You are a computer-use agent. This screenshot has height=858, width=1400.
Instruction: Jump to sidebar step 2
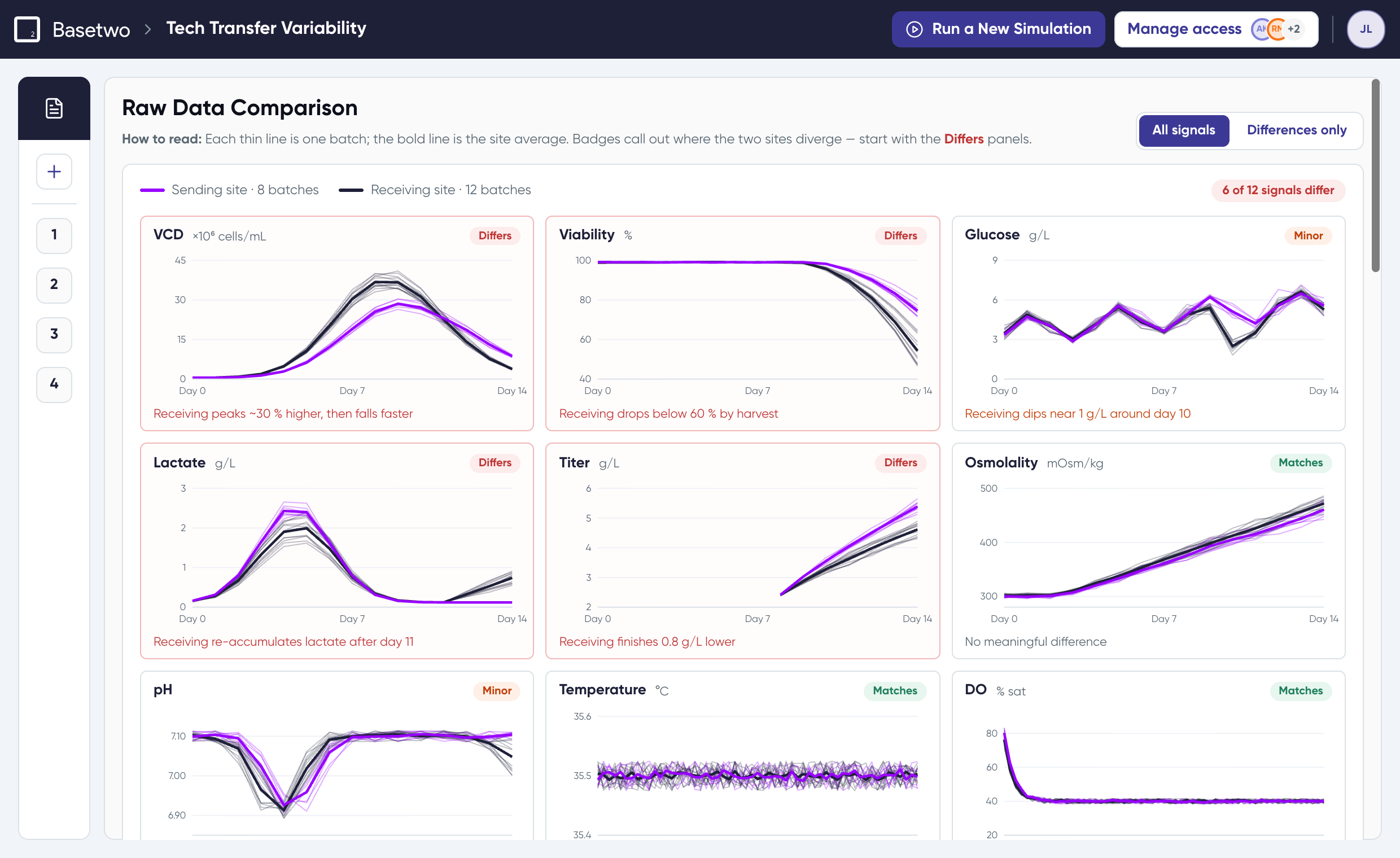tap(54, 284)
